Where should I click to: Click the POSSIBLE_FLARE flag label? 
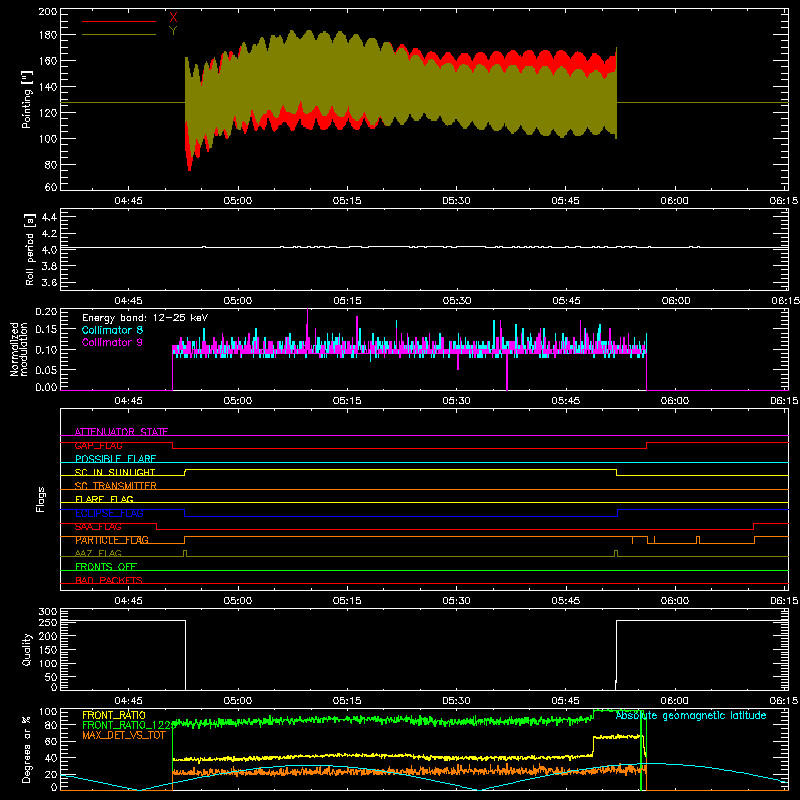115,459
